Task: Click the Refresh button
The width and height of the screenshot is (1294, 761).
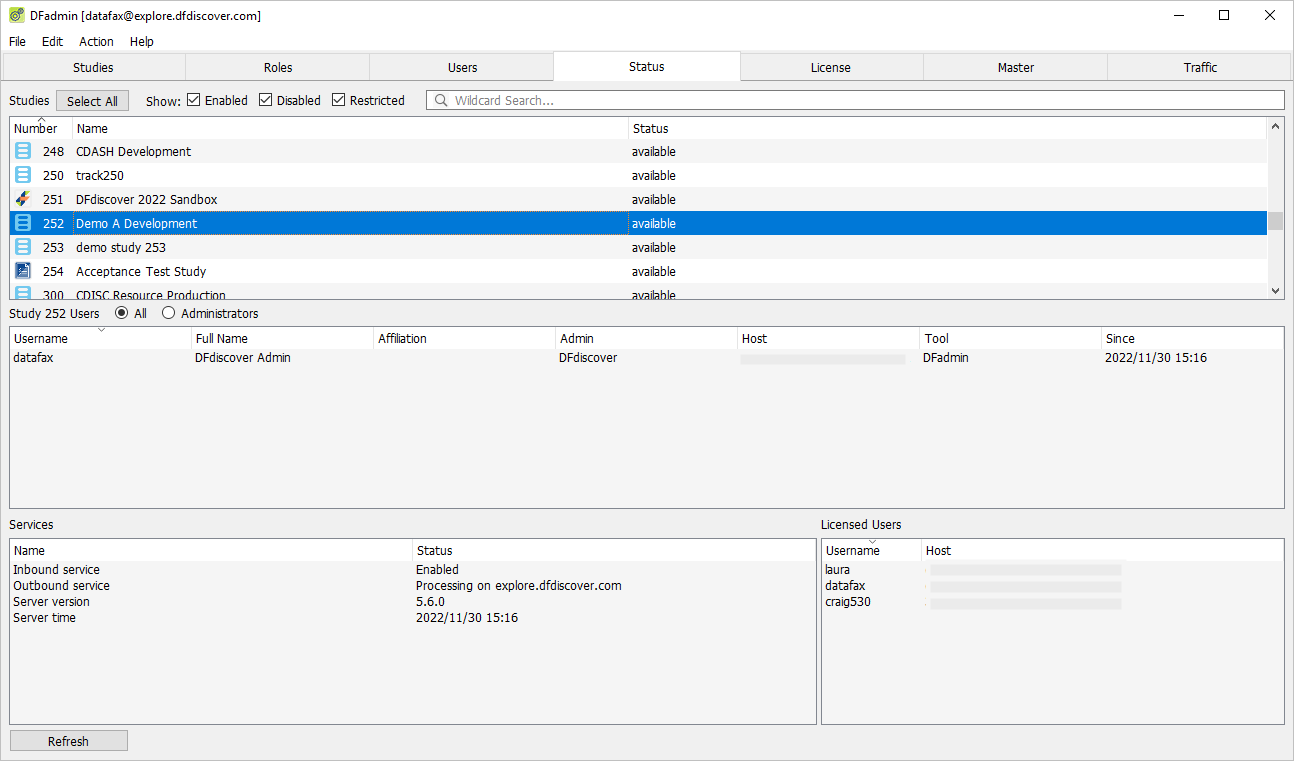Action: point(68,741)
